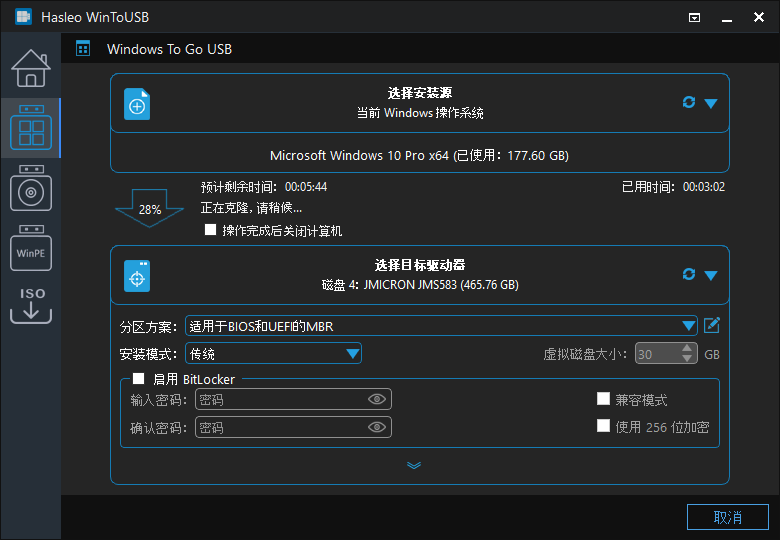Go to the Home sidebar icon

tap(31, 68)
